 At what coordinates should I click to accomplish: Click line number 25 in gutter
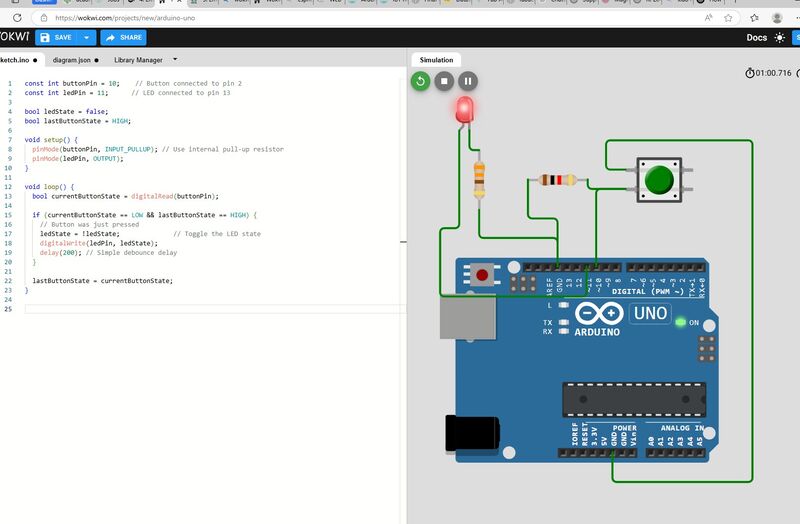coord(8,309)
